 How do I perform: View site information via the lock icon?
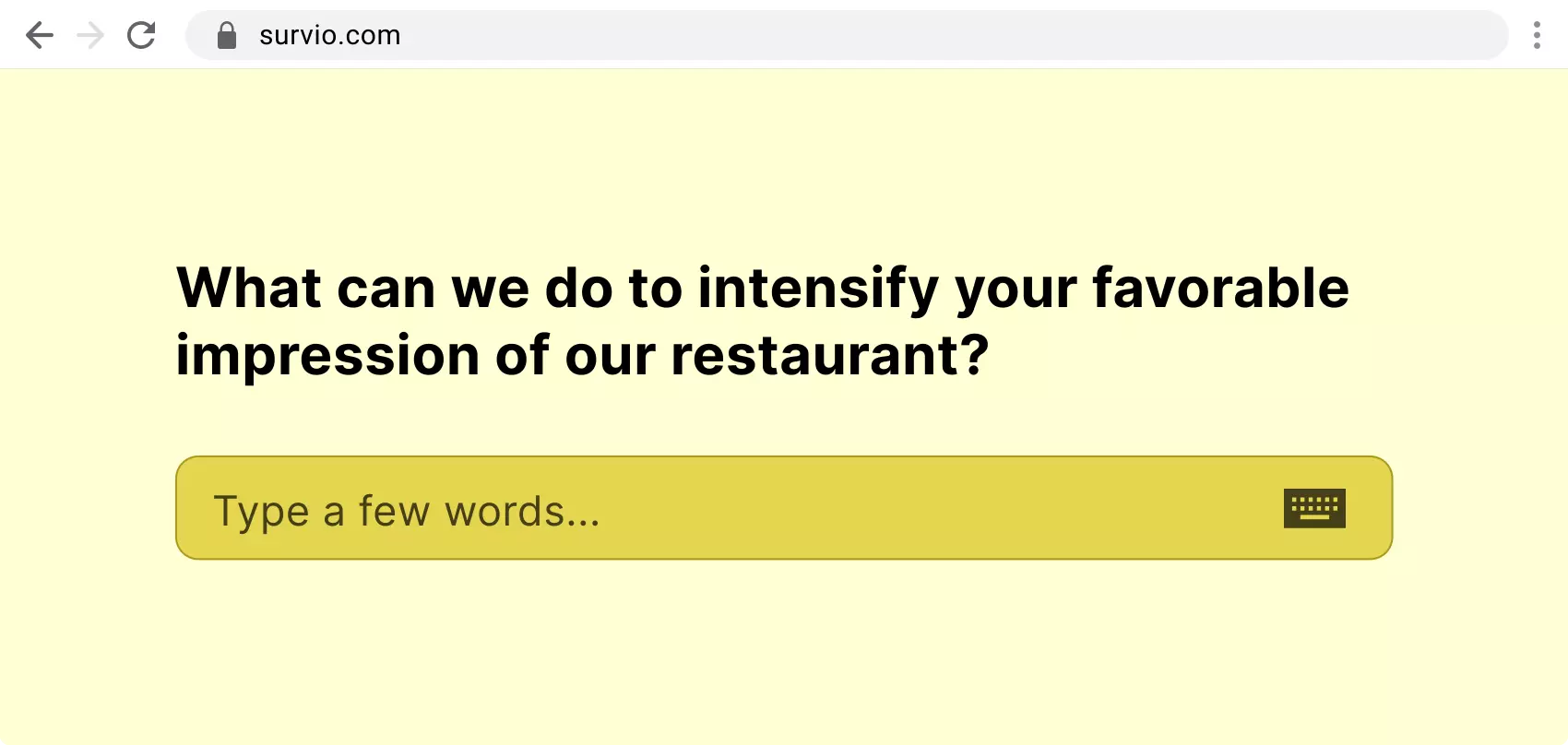(227, 36)
